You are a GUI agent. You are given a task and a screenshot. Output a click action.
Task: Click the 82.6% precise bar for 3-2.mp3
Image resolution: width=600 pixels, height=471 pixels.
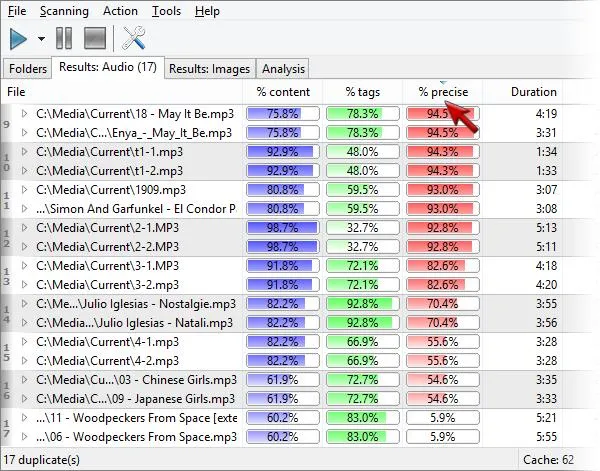pyautogui.click(x=443, y=285)
